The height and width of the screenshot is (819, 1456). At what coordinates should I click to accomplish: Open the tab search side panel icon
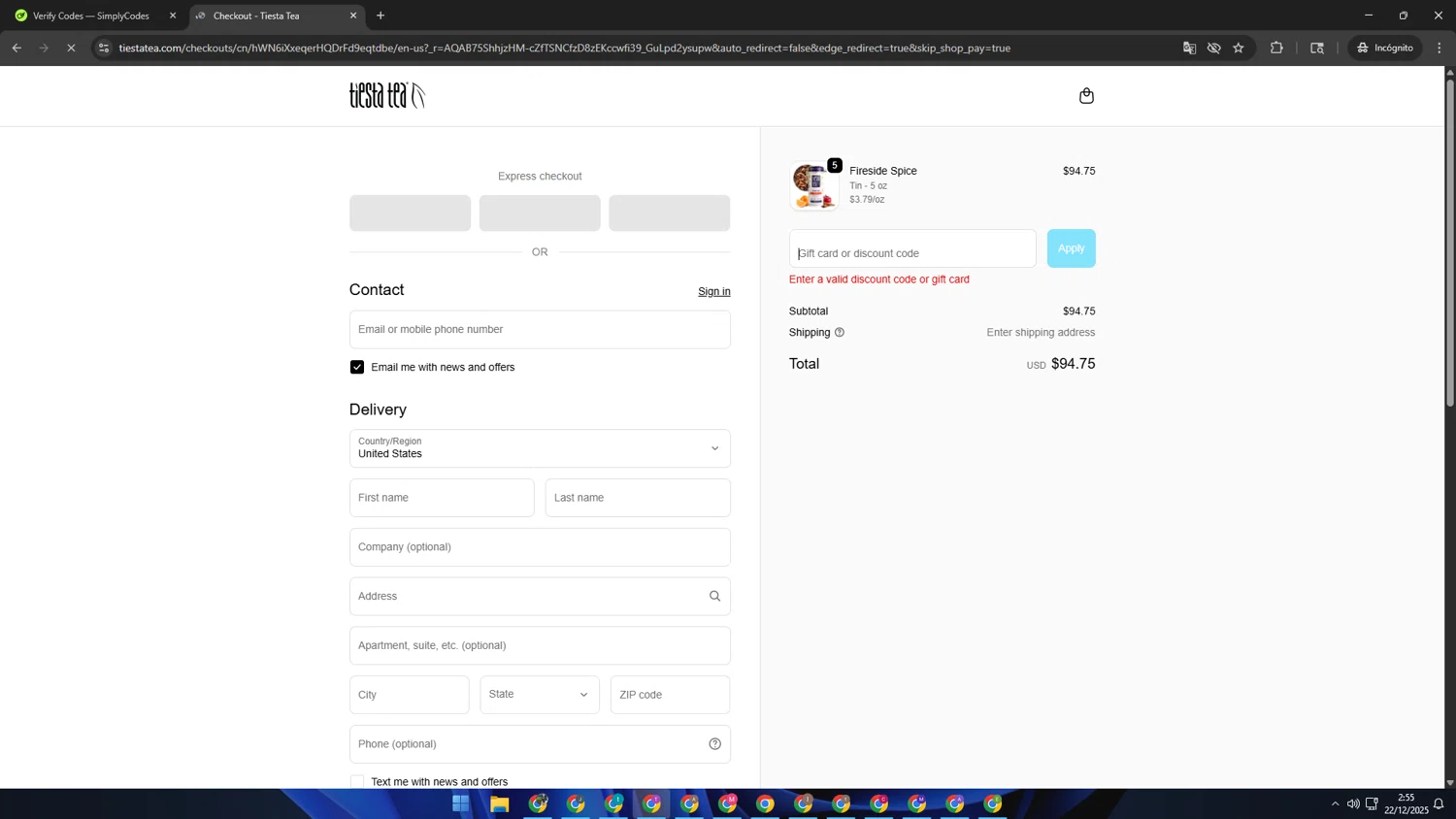coord(1317,48)
